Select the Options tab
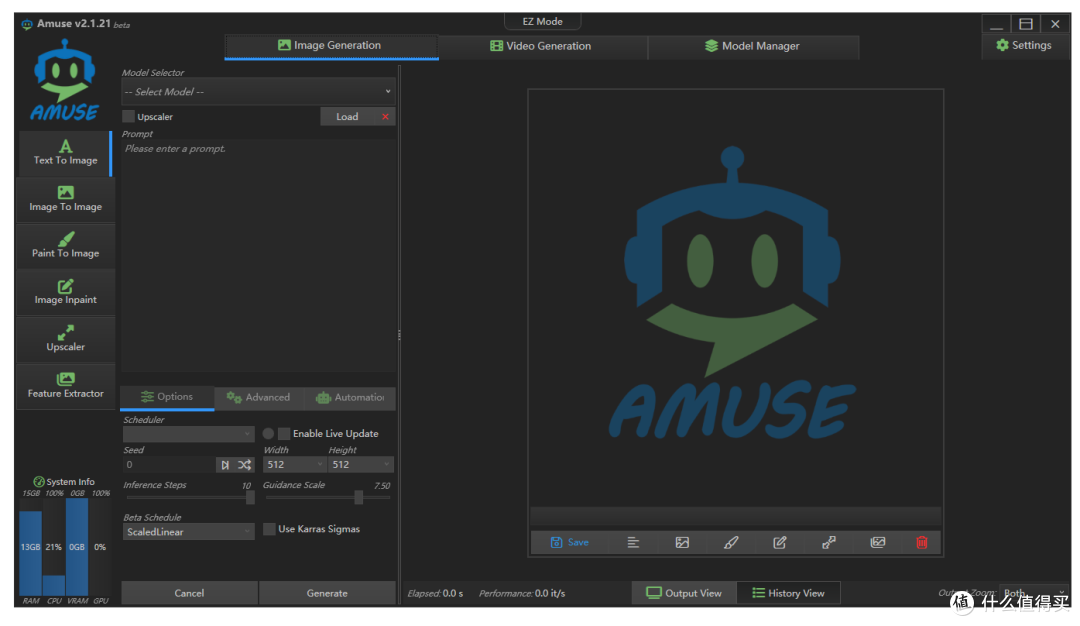The image size is (1080, 626). pyautogui.click(x=167, y=397)
